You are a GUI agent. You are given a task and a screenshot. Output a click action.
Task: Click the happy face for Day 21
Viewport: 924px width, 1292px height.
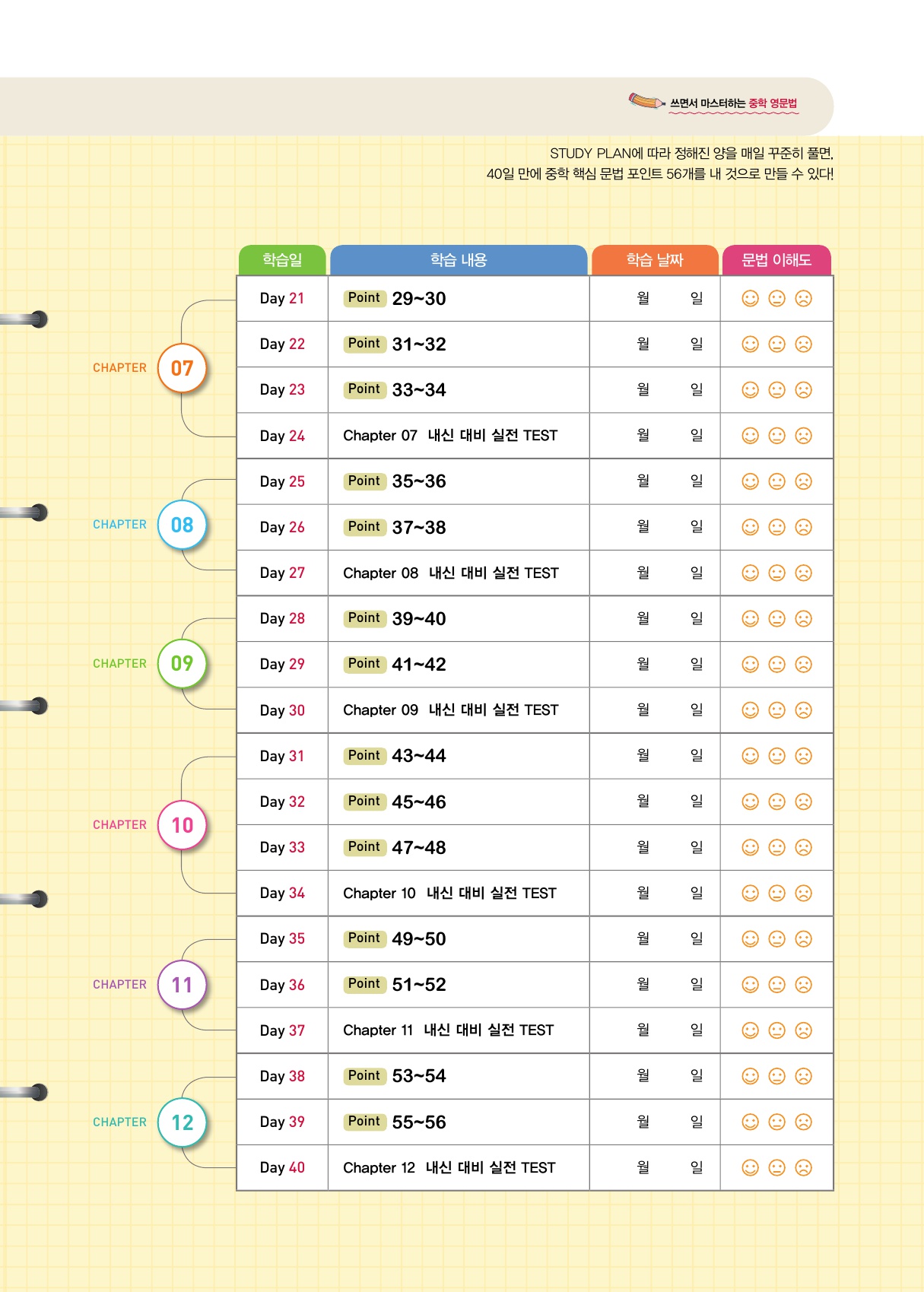750,299
